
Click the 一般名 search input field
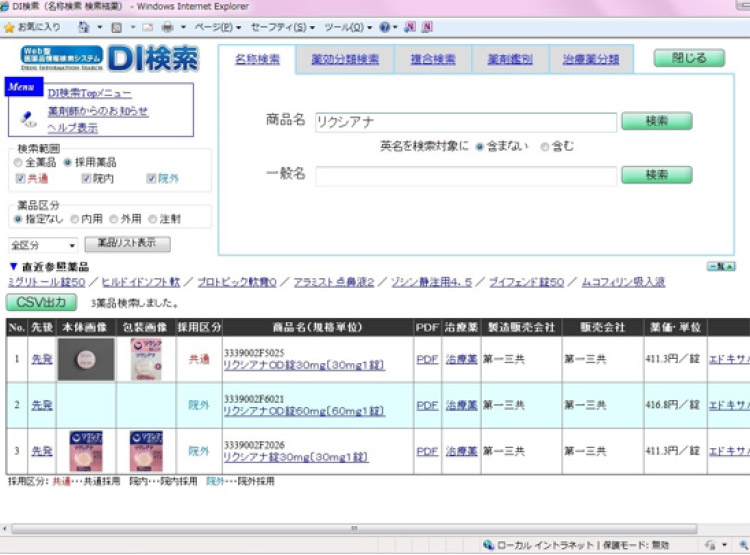click(x=466, y=175)
